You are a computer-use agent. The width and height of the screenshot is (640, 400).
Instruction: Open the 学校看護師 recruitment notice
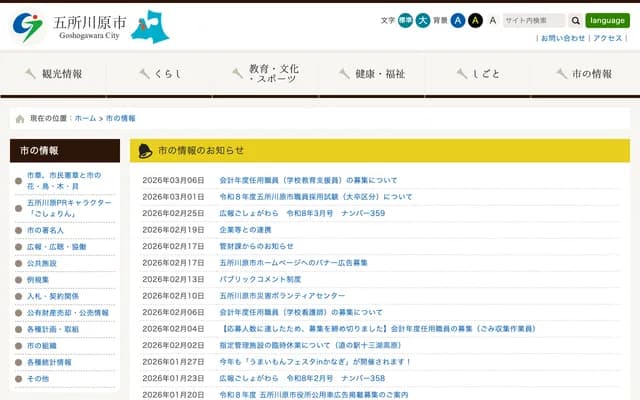pyautogui.click(x=301, y=312)
